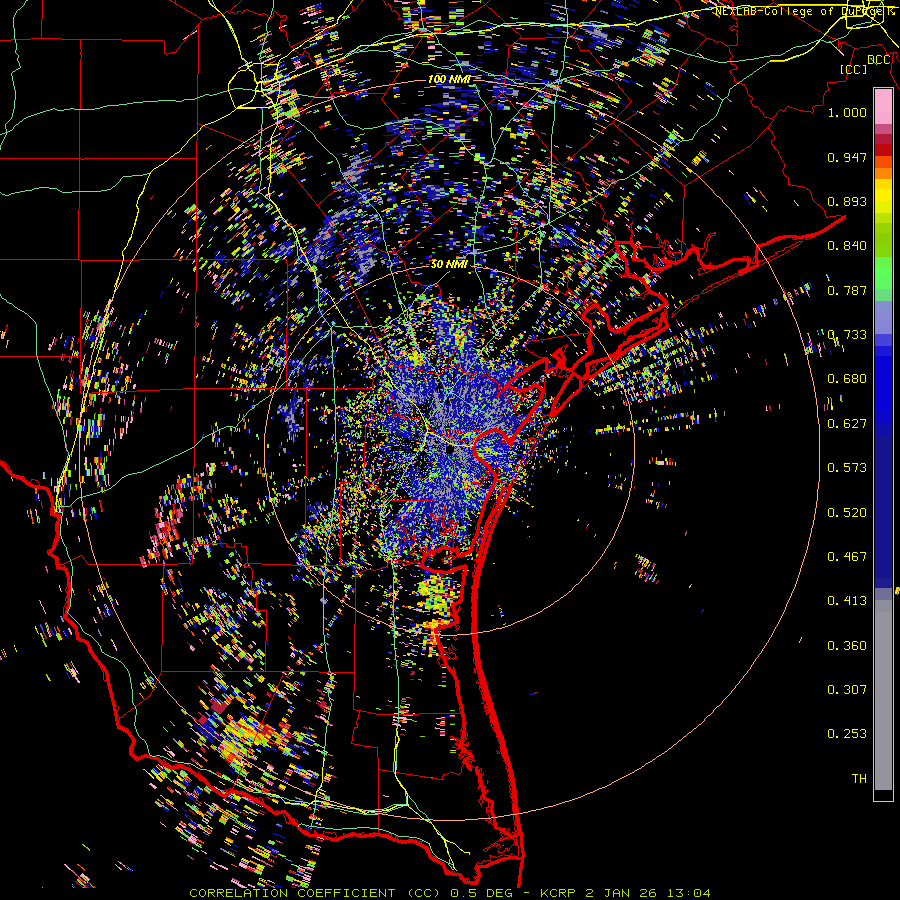Image resolution: width=900 pixels, height=900 pixels.
Task: Click the 50 NMI range ring label
Action: [x=449, y=264]
